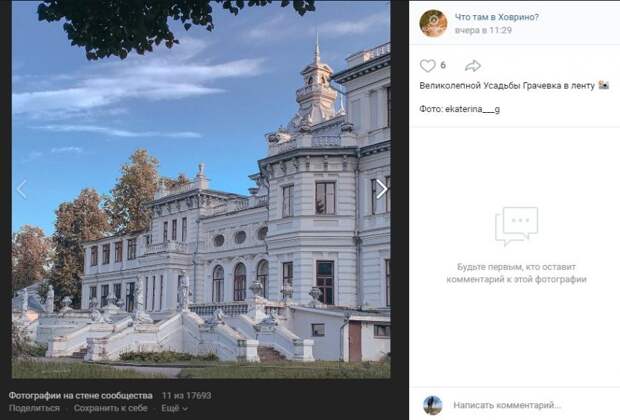This screenshot has height=420, width=620.
Task: Open the post timestamp вчера в 11:29
Action: coord(483,30)
